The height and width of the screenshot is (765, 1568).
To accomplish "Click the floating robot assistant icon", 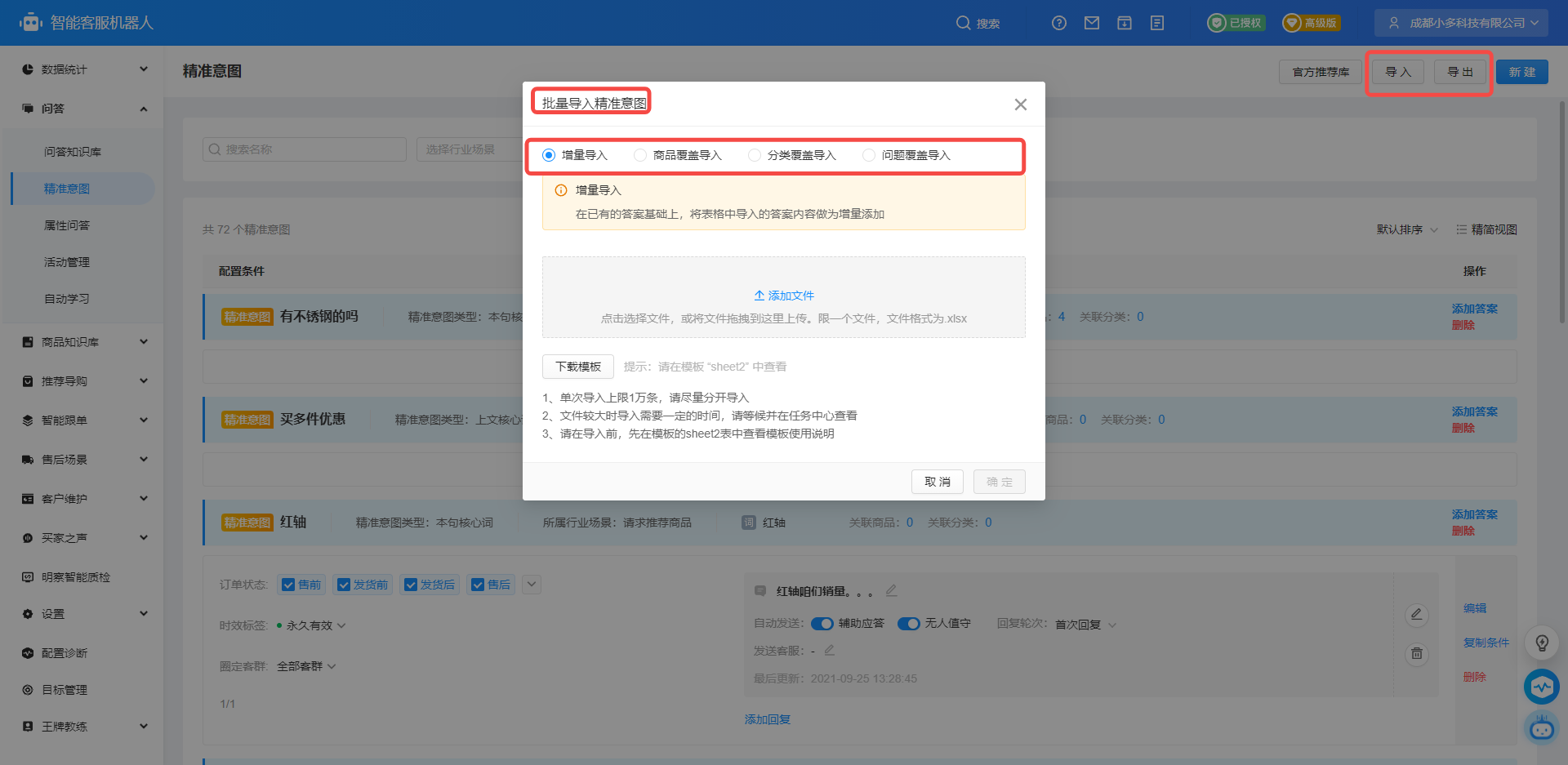I will (x=1542, y=727).
